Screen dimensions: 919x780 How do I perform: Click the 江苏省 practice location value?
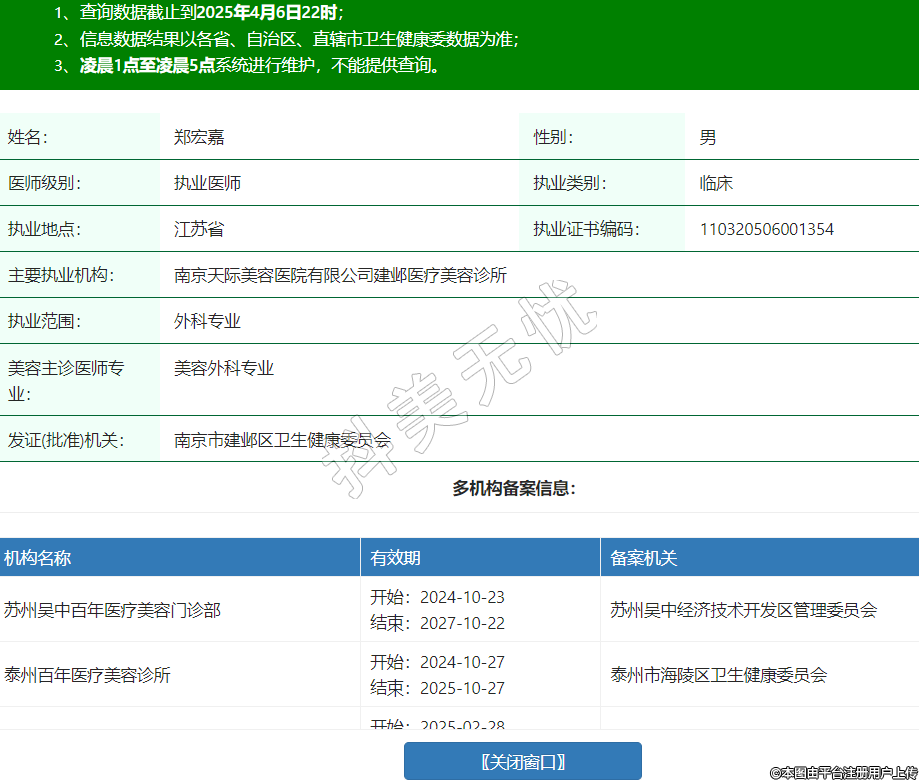(x=198, y=230)
